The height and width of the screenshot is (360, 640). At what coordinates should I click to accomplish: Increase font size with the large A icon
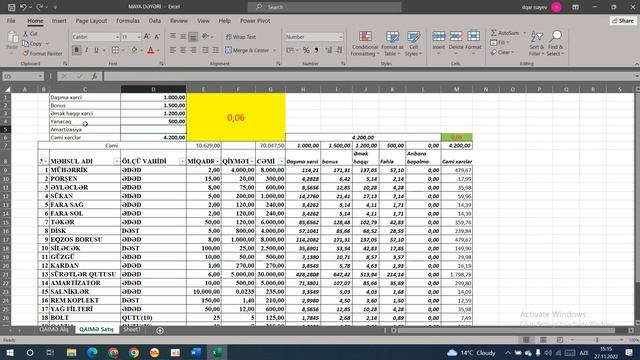147,37
